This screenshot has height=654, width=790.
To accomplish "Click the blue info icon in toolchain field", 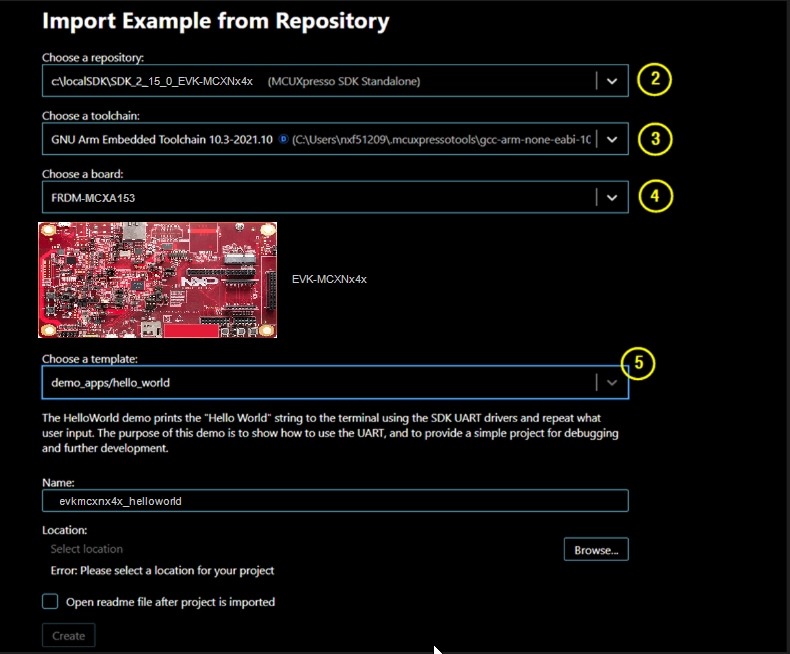I will click(284, 140).
